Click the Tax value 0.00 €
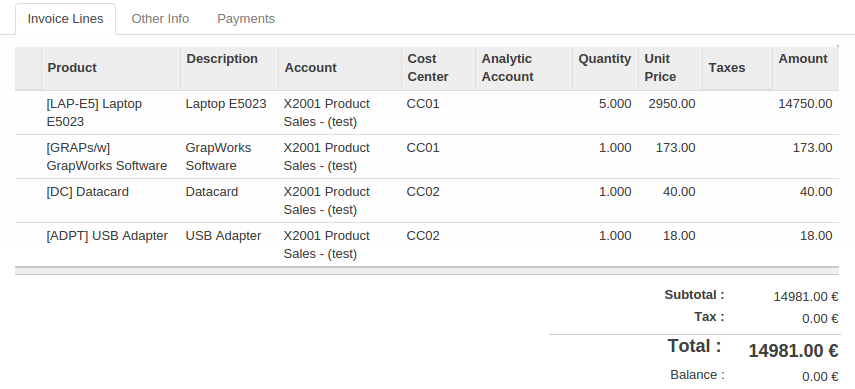Viewport: 855px width, 389px height. pyautogui.click(x=820, y=319)
